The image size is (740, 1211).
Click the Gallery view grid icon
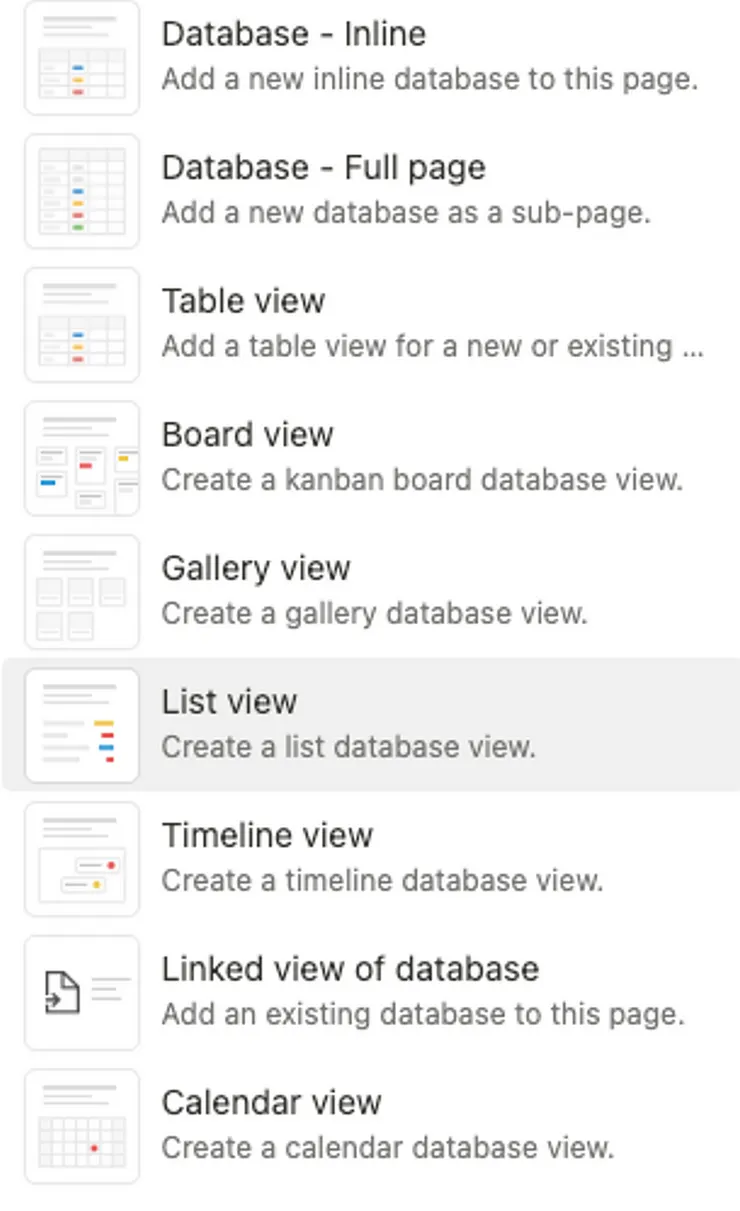click(82, 592)
